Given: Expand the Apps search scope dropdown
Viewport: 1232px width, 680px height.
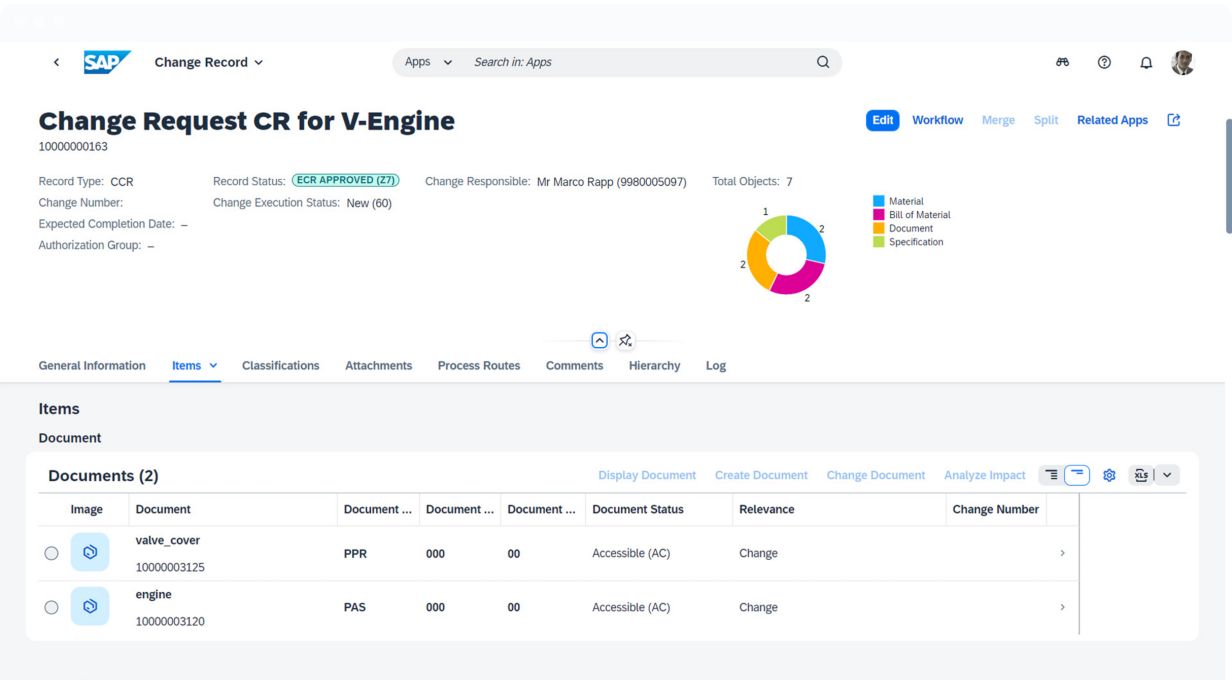Looking at the screenshot, I should 428,62.
